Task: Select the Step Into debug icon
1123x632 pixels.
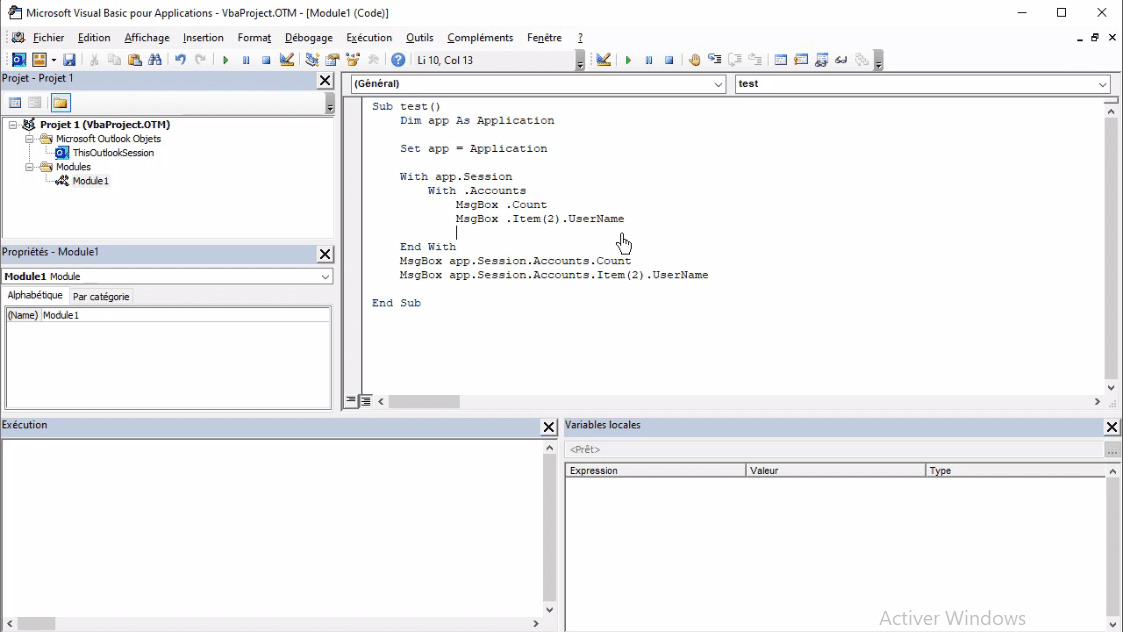Action: 713,59
